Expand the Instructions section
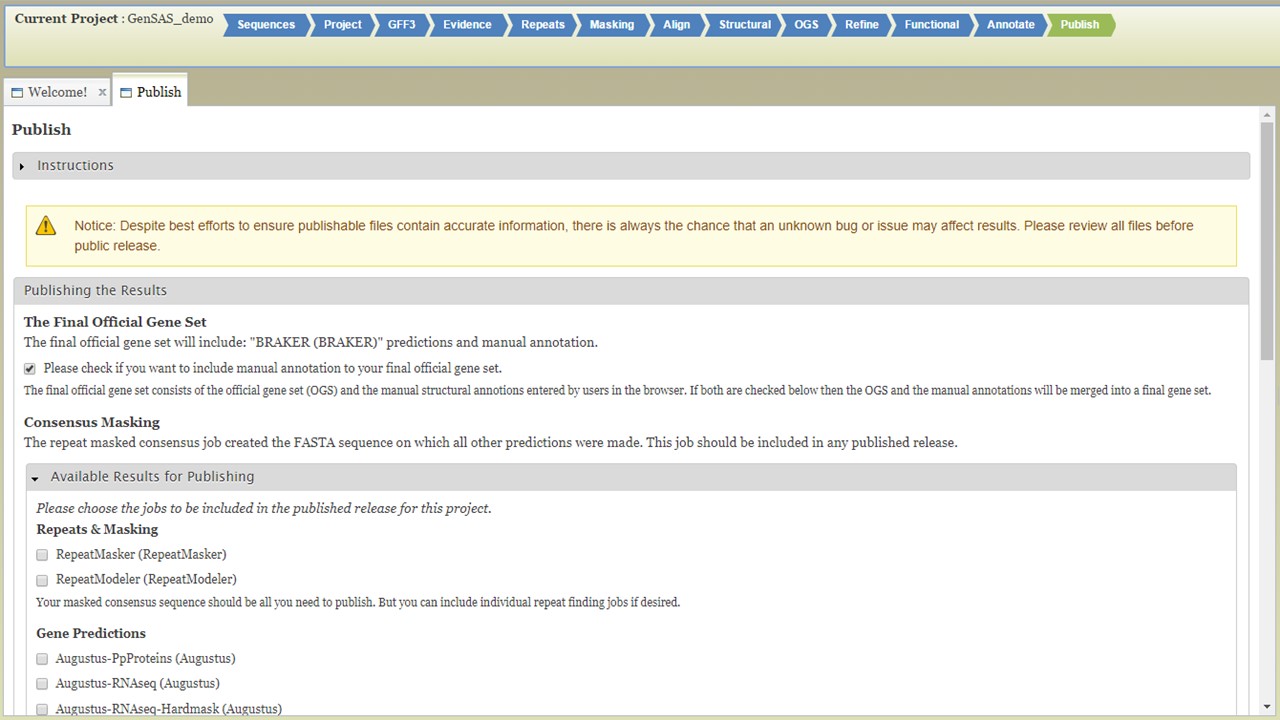Viewport: 1280px width, 720px height. click(631, 166)
